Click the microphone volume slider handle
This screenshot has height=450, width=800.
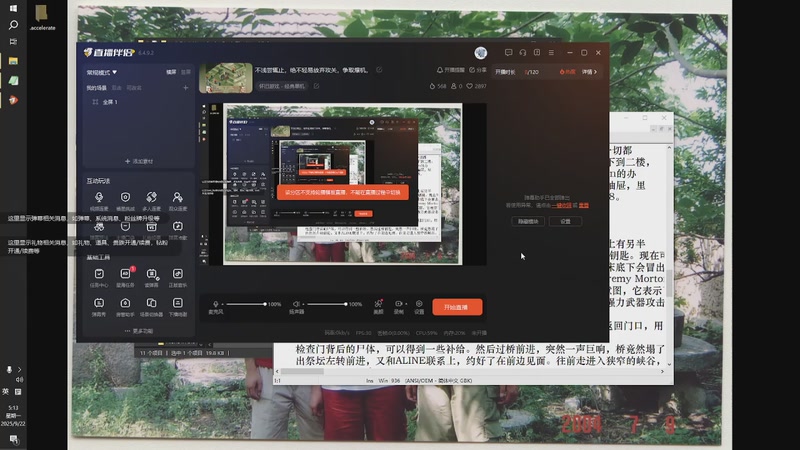265,304
